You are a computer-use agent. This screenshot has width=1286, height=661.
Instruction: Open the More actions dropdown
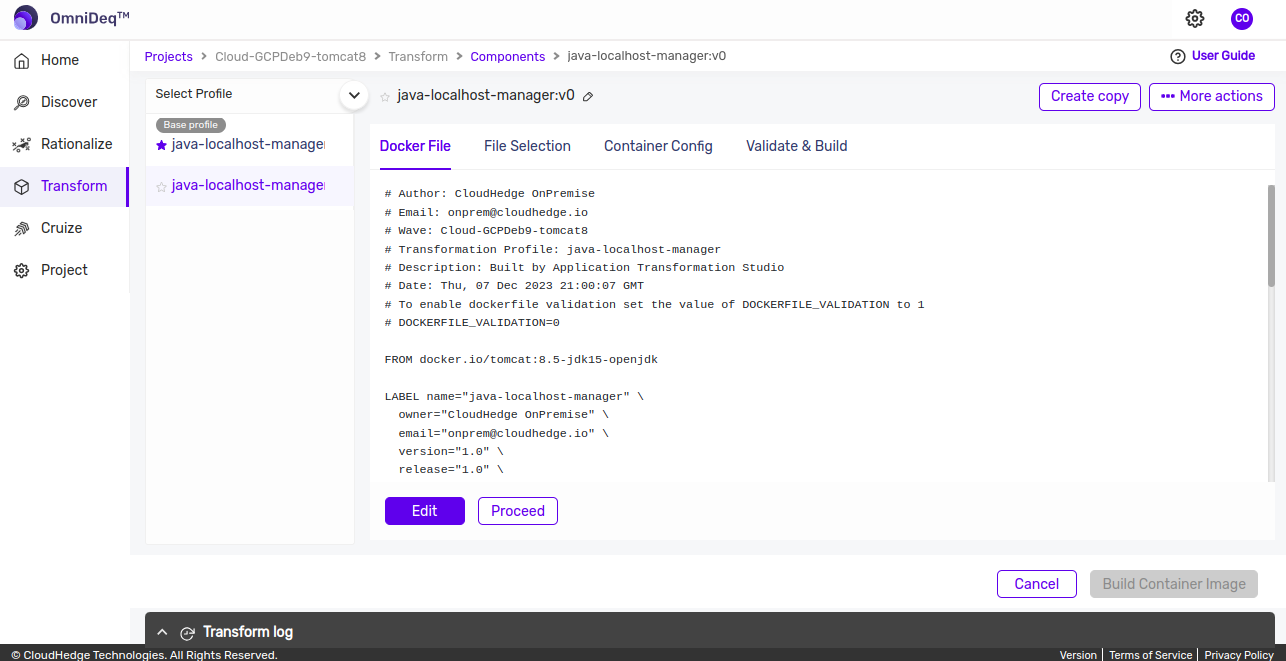pyautogui.click(x=1211, y=96)
